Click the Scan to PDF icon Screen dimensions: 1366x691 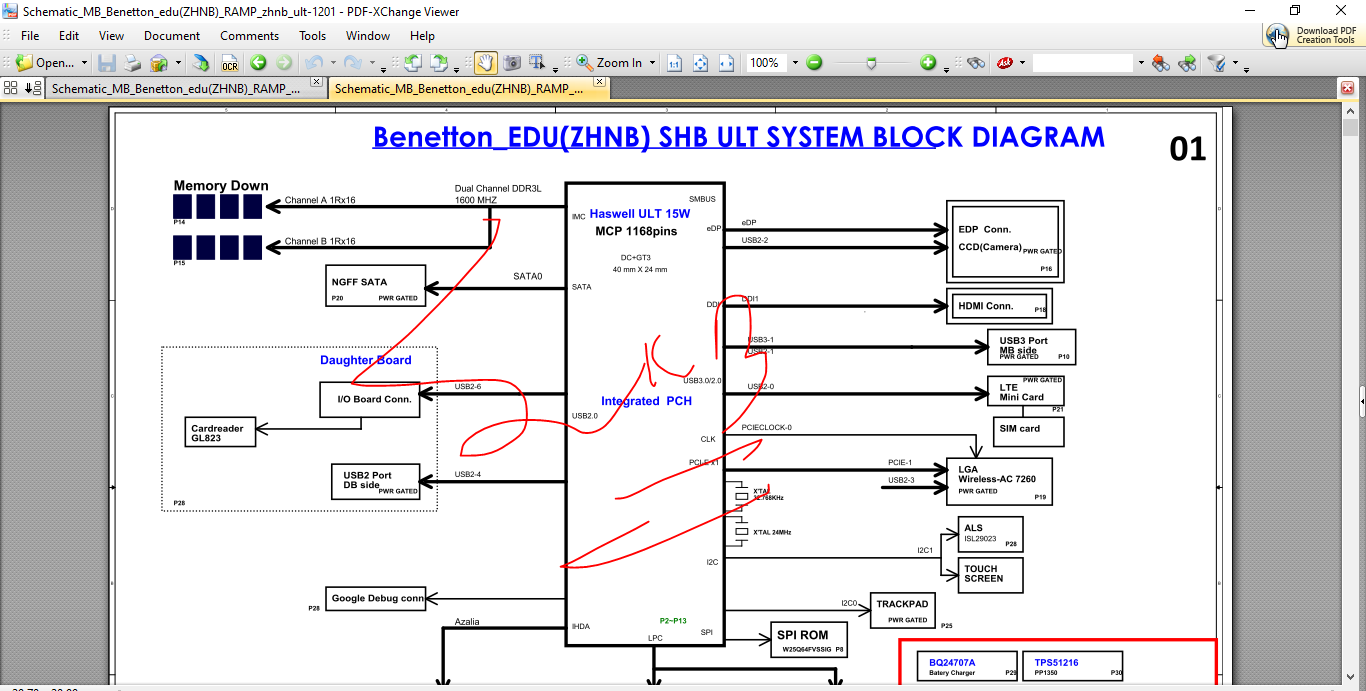click(x=201, y=62)
